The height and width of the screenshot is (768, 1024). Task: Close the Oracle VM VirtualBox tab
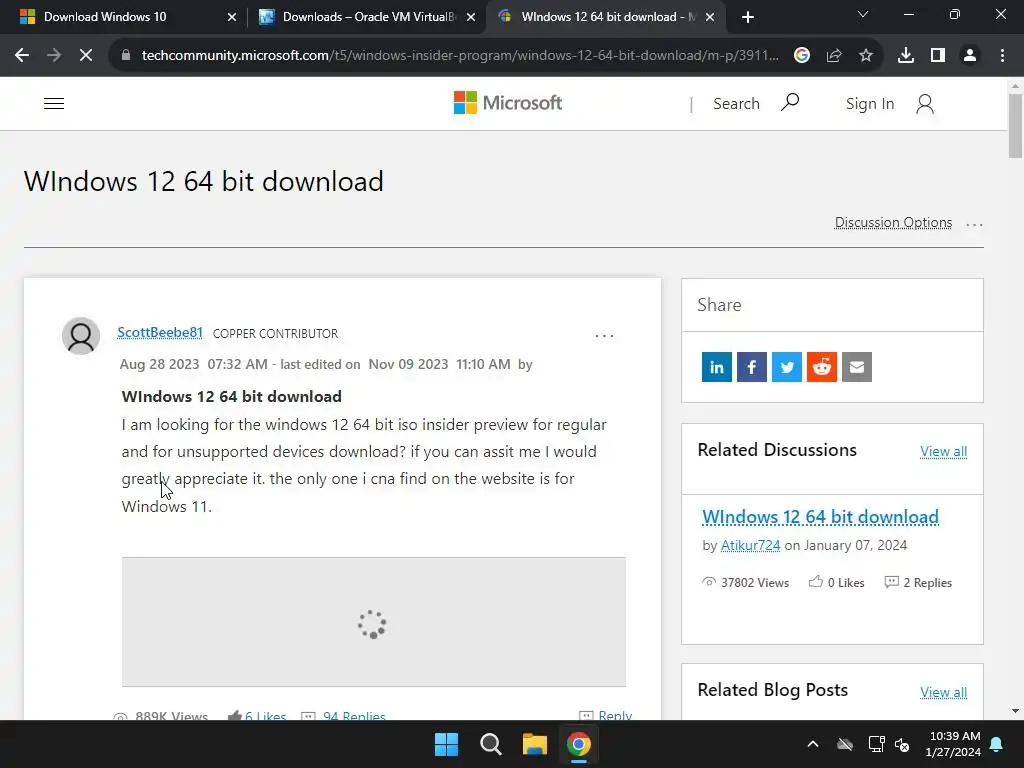pos(471,17)
